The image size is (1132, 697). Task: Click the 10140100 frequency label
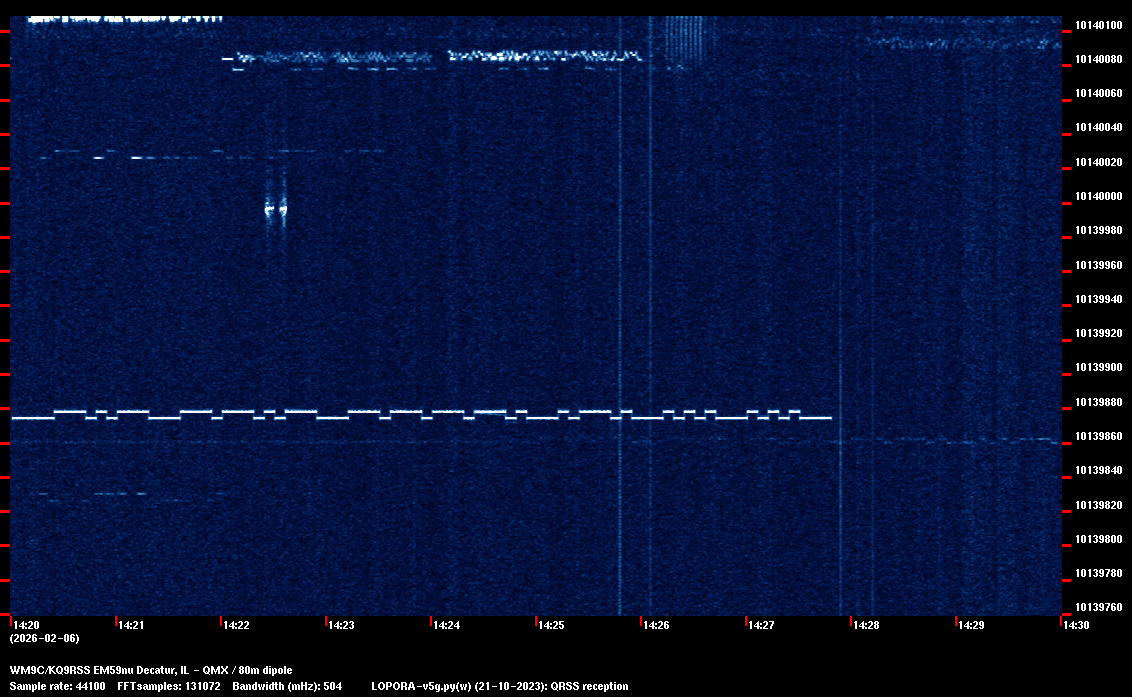[x=1098, y=25]
